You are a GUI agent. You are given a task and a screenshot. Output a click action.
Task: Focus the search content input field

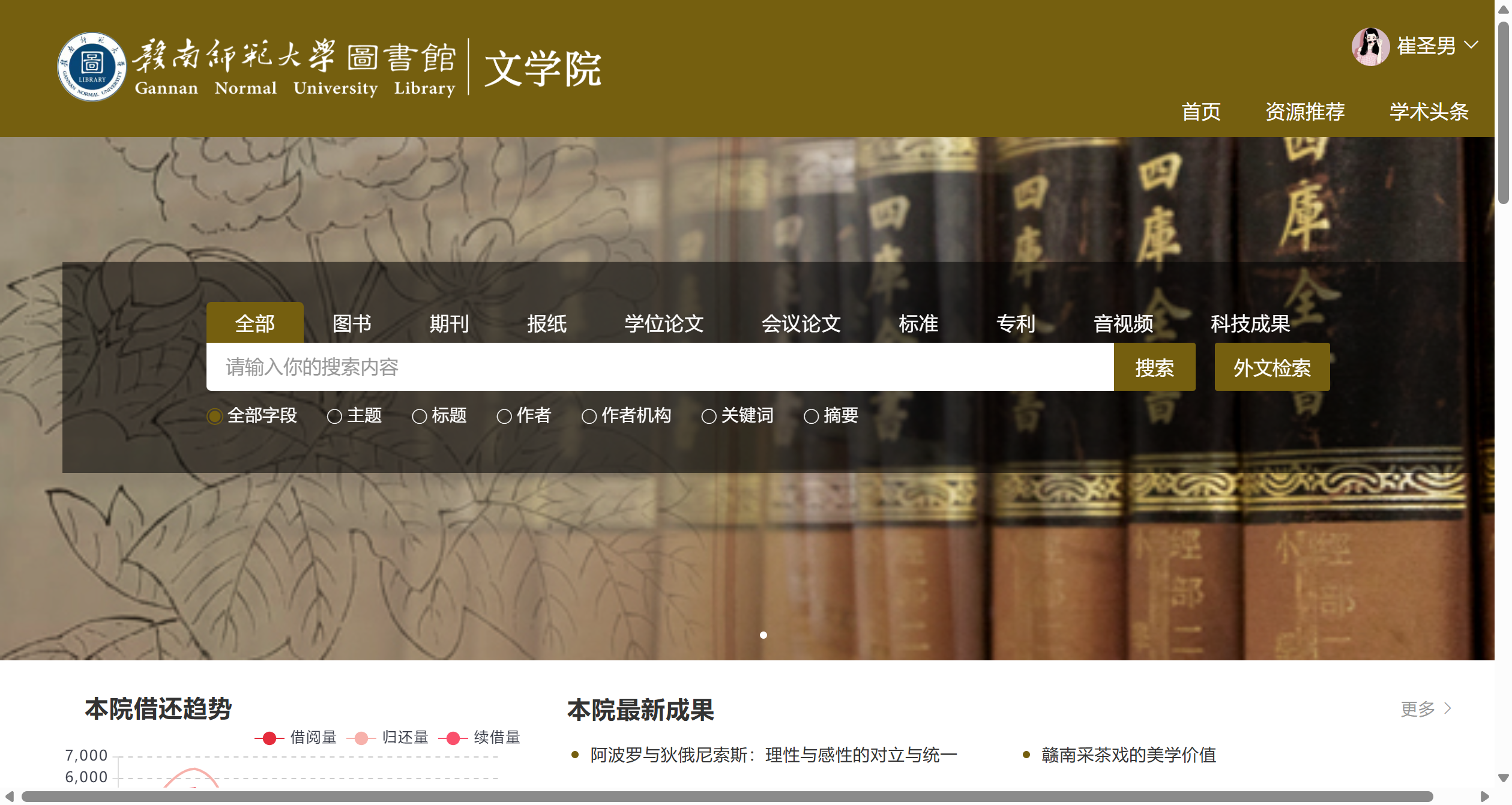[659, 367]
